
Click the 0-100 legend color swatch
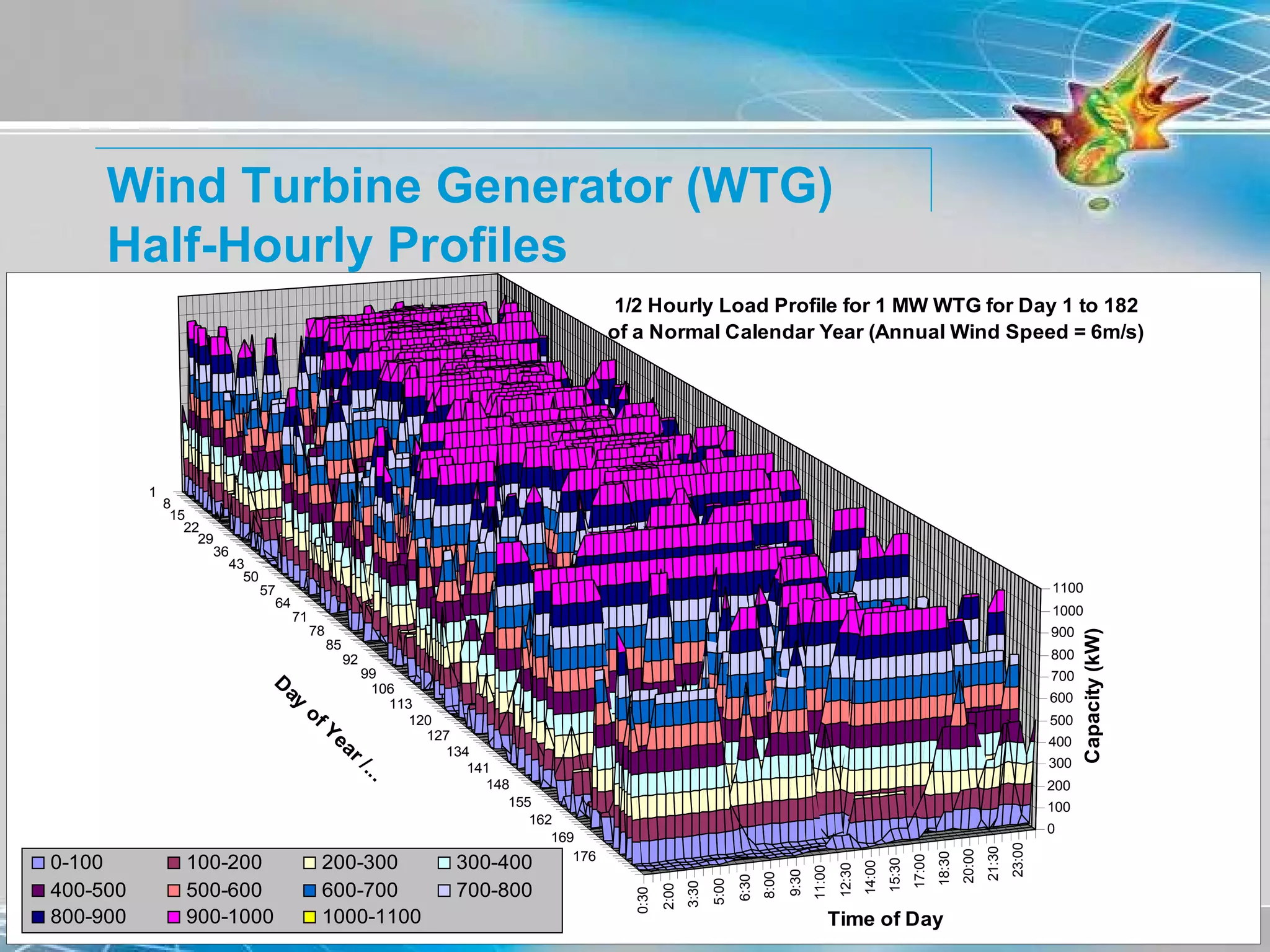click(x=38, y=863)
